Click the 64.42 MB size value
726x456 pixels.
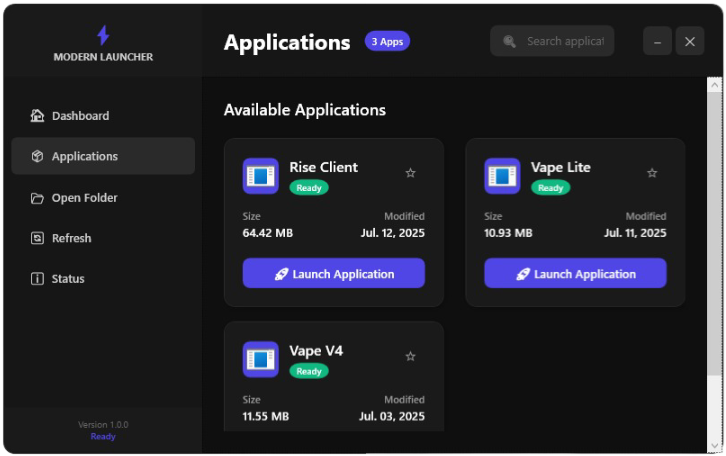[268, 233]
